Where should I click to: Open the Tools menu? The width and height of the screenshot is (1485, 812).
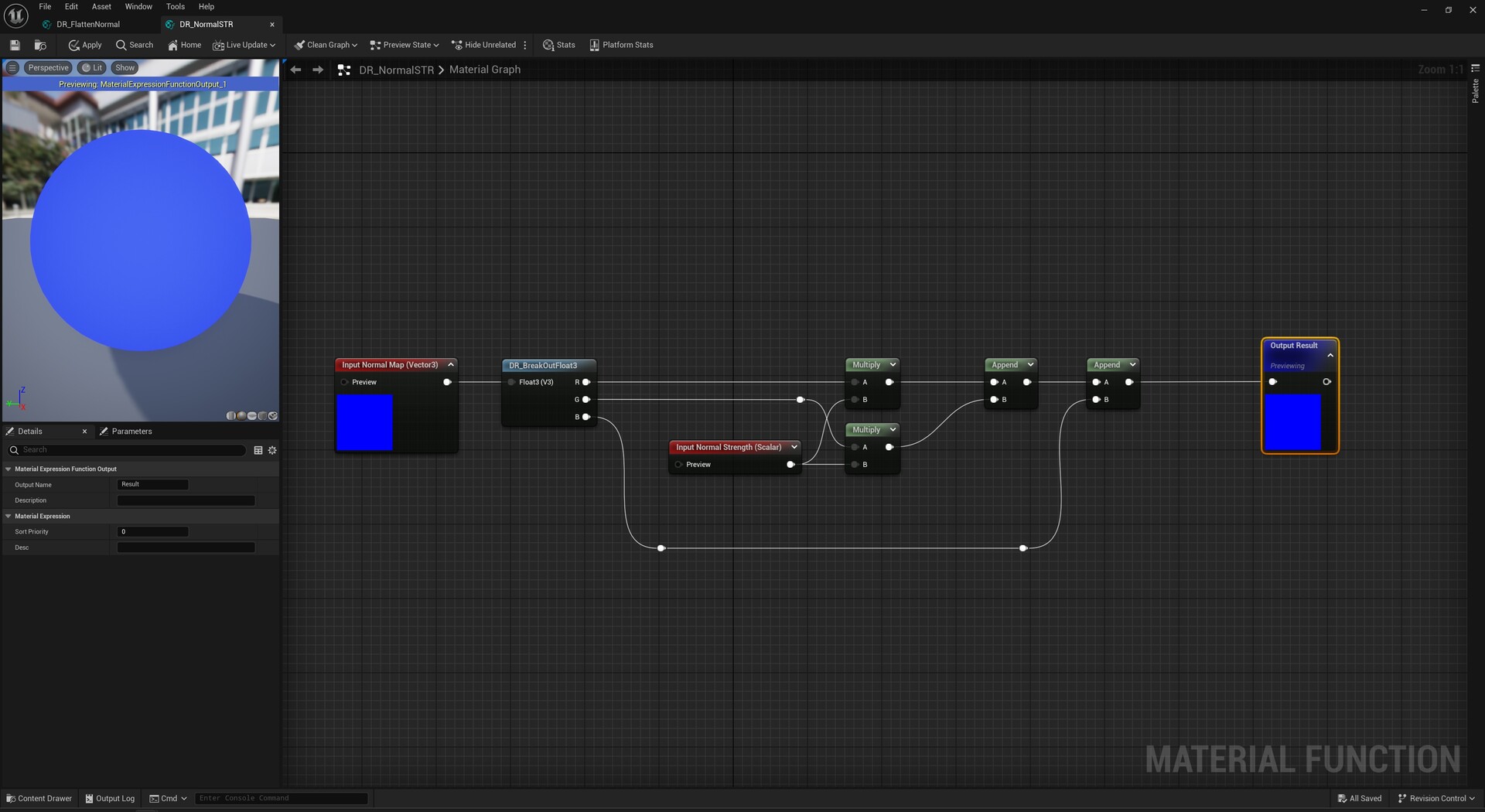click(175, 6)
